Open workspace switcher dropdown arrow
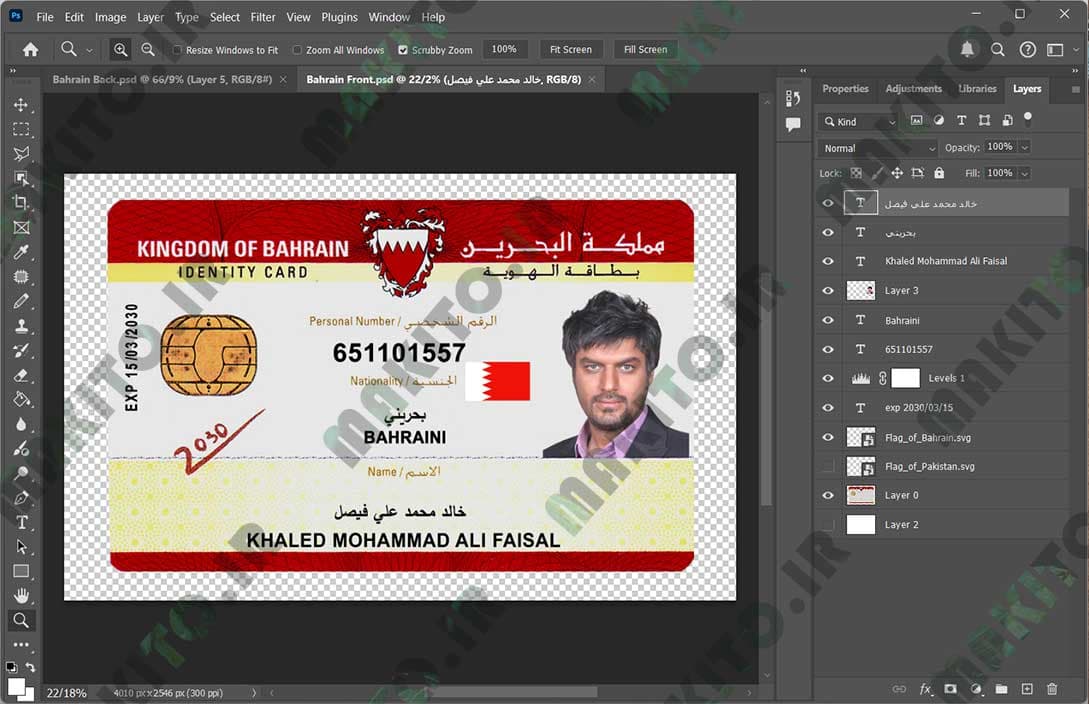The height and width of the screenshot is (704, 1089). pyautogui.click(x=1076, y=49)
